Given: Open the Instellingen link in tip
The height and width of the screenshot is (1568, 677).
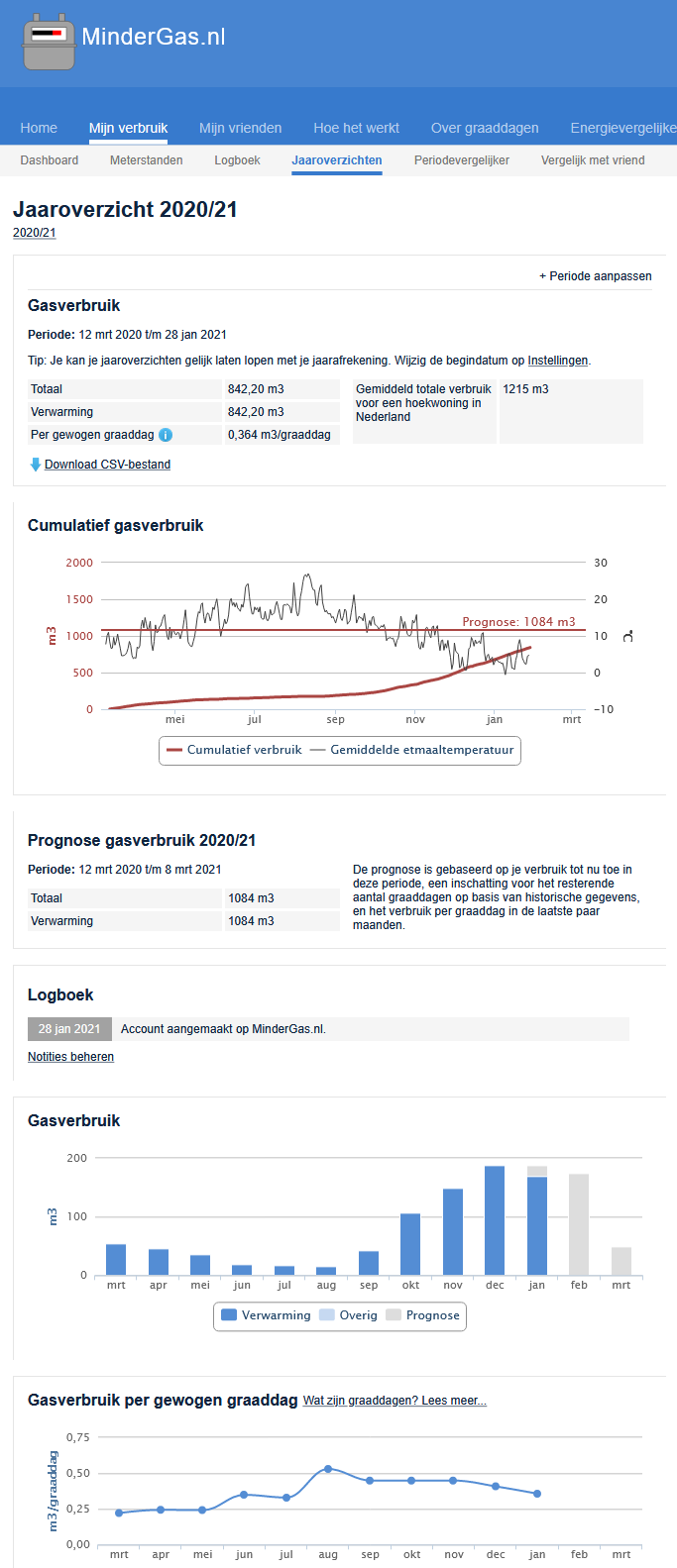Looking at the screenshot, I should click(x=557, y=361).
